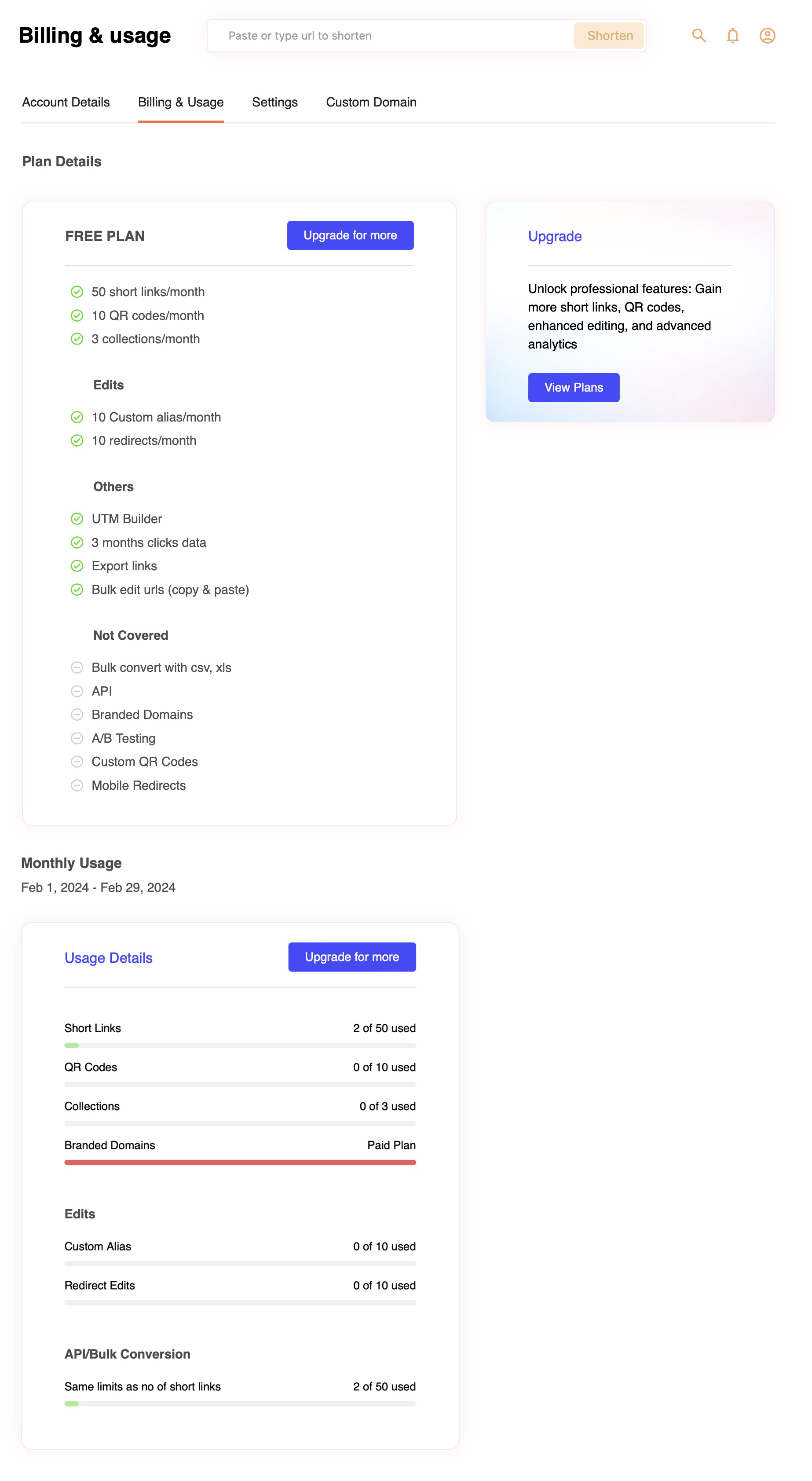Click the View Plans button
Image resolution: width=812 pixels, height=1481 pixels.
[x=574, y=388]
